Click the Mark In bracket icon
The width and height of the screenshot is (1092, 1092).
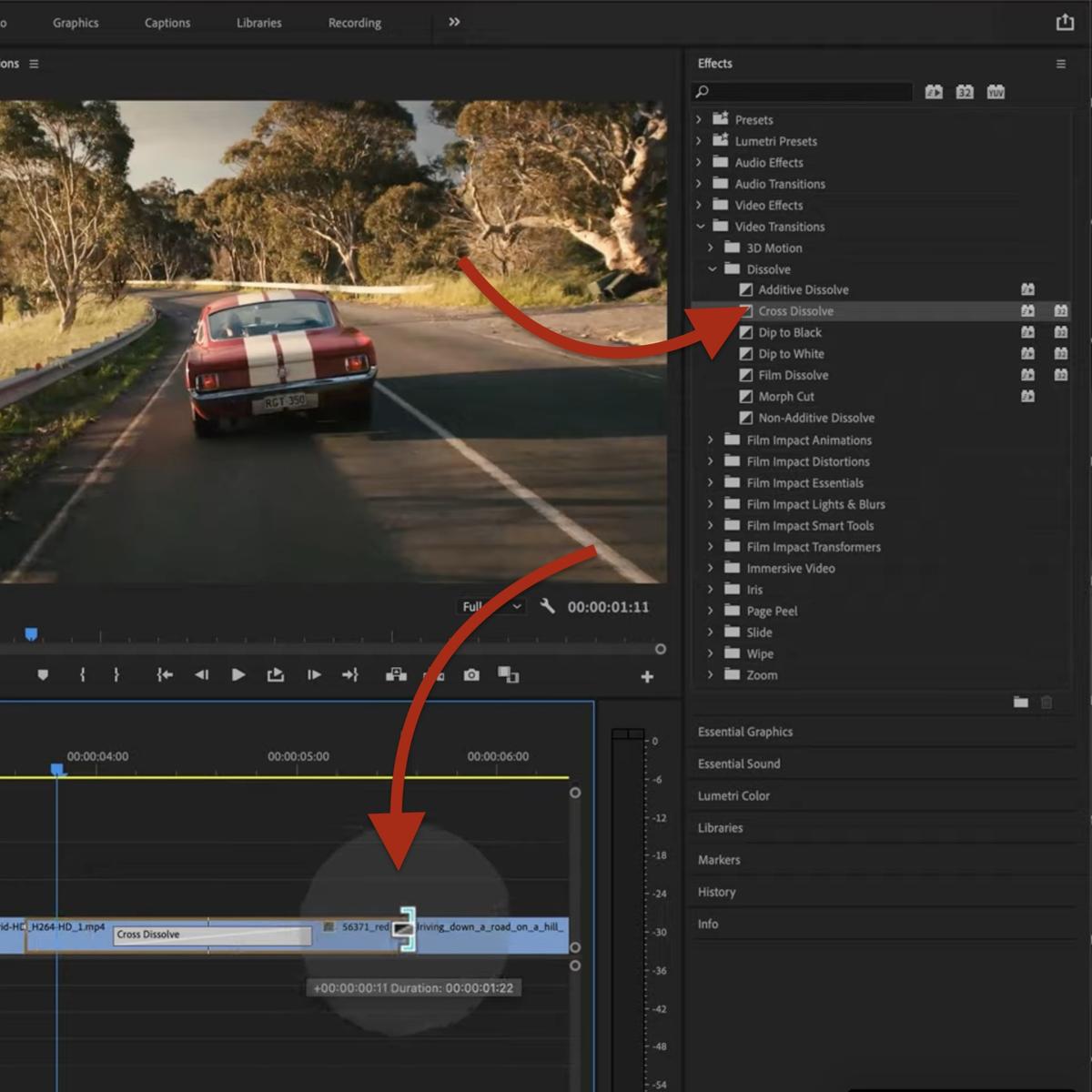[x=83, y=675]
